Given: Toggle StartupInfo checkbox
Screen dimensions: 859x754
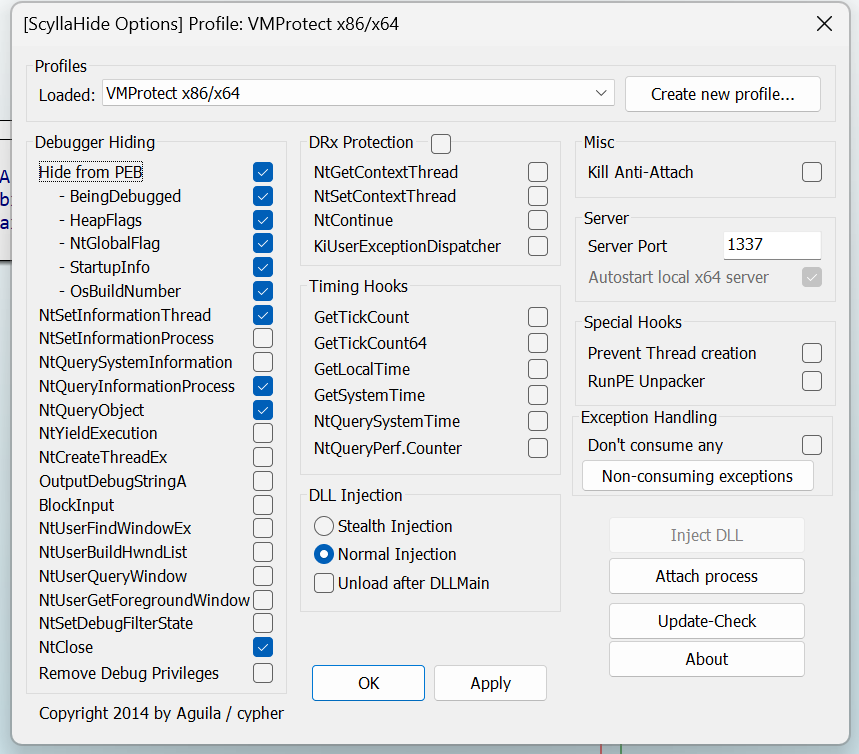Looking at the screenshot, I should point(263,267).
